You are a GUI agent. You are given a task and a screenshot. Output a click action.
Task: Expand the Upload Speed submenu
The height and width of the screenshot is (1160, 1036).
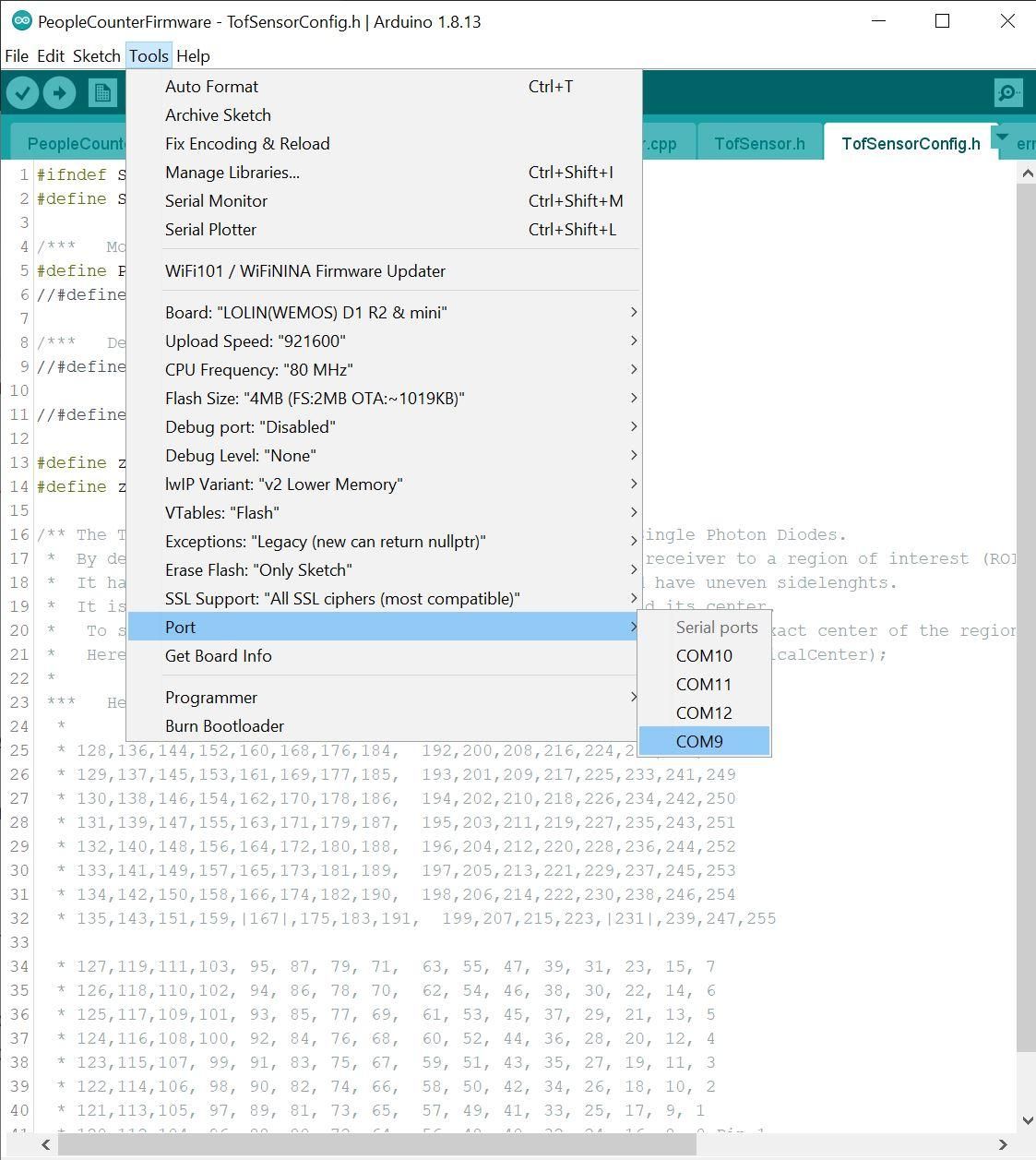(384, 341)
